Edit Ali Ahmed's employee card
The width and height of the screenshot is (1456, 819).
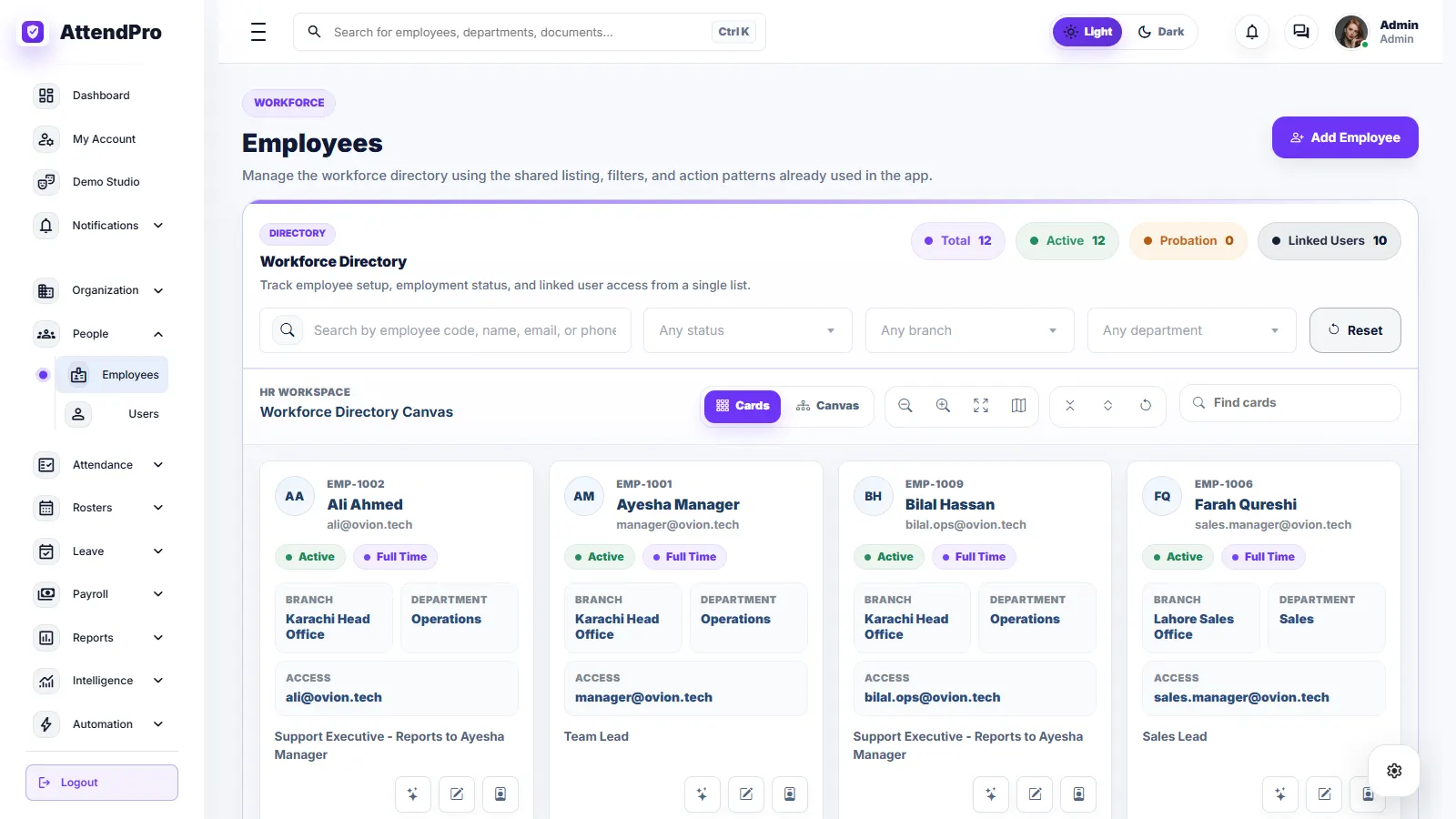(x=457, y=794)
